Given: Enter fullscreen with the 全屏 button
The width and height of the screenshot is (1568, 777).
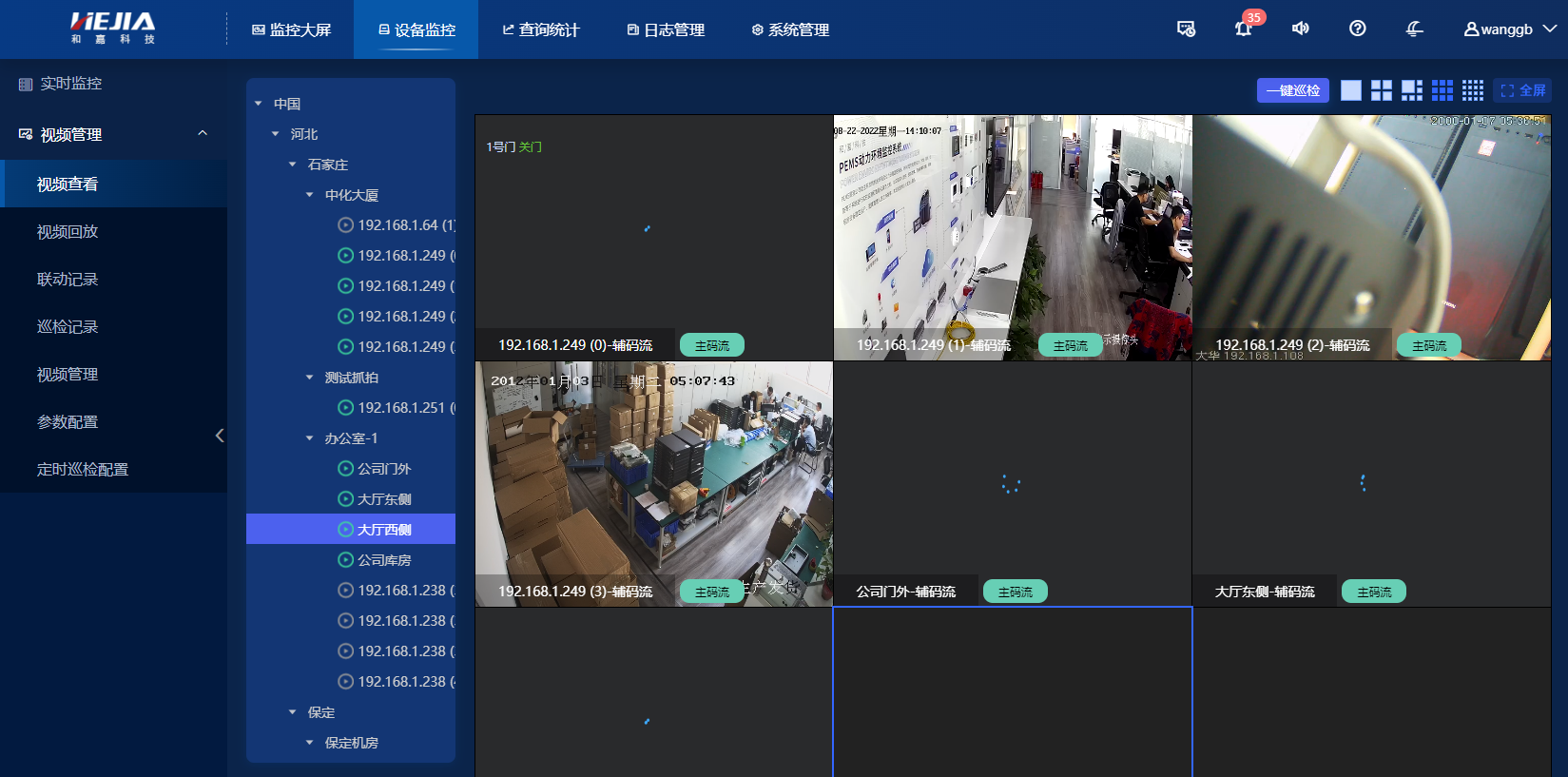Looking at the screenshot, I should tap(1522, 90).
